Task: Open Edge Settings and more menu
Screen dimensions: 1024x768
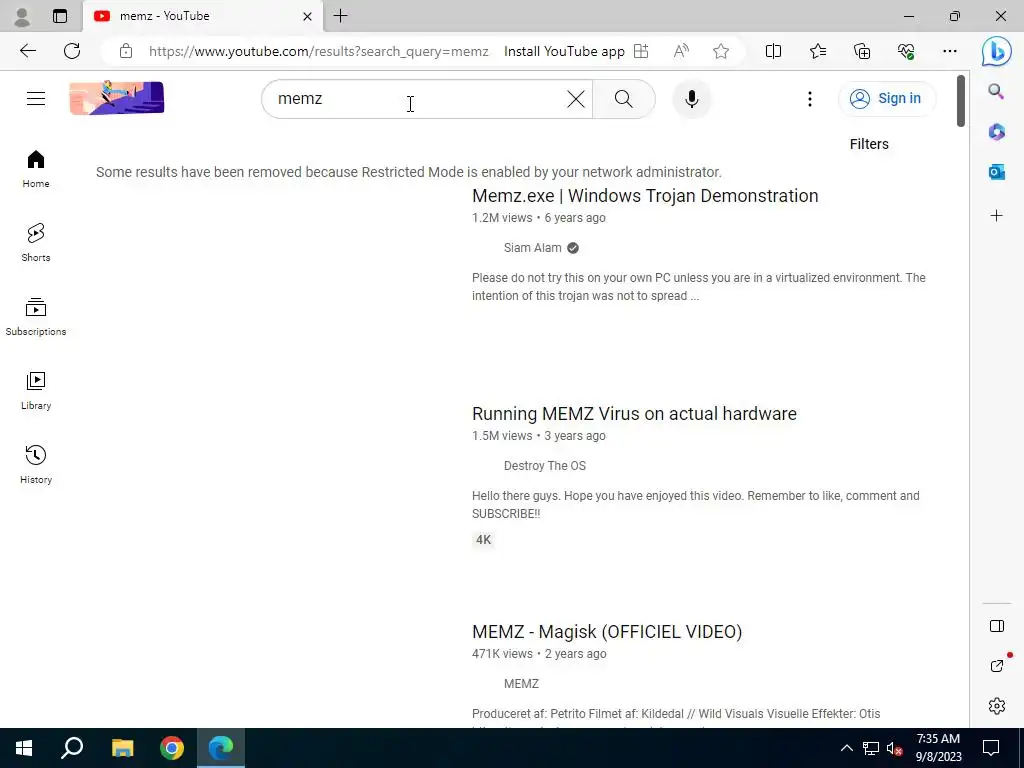Action: (950, 51)
